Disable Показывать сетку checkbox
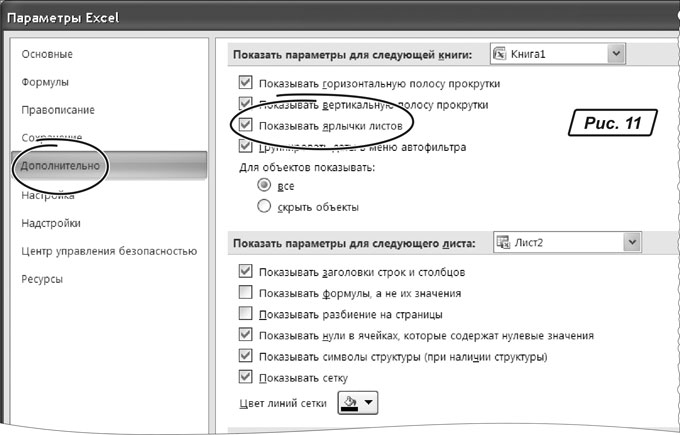680x435 pixels. coord(246,377)
